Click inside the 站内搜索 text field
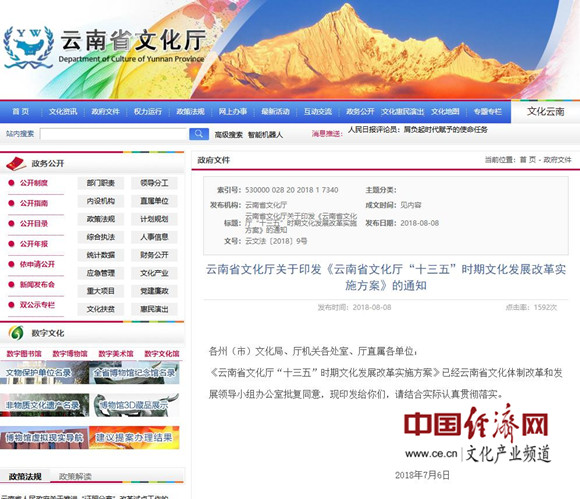Screen dimensions: 580x499 point(114,134)
